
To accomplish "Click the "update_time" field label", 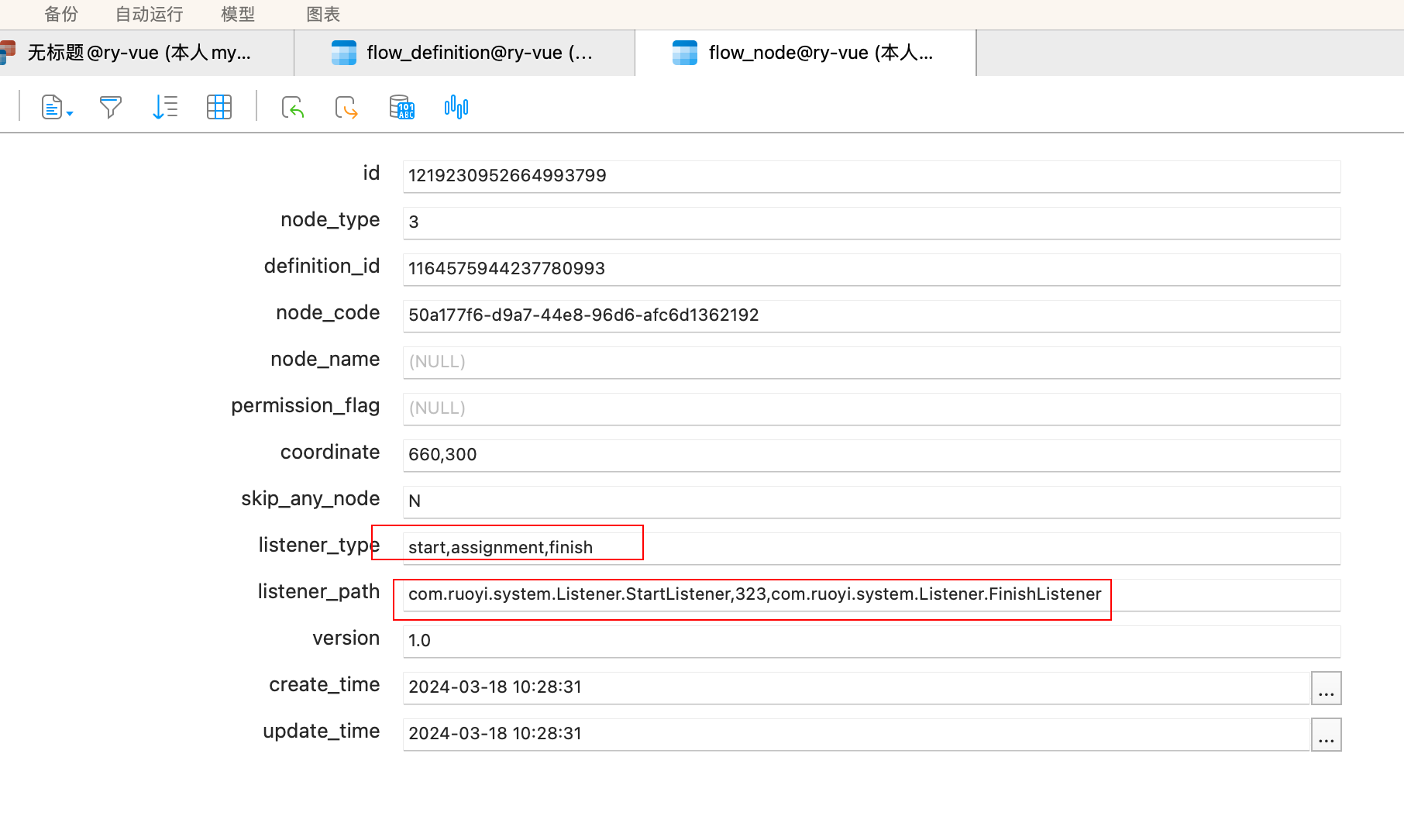I will click(322, 732).
